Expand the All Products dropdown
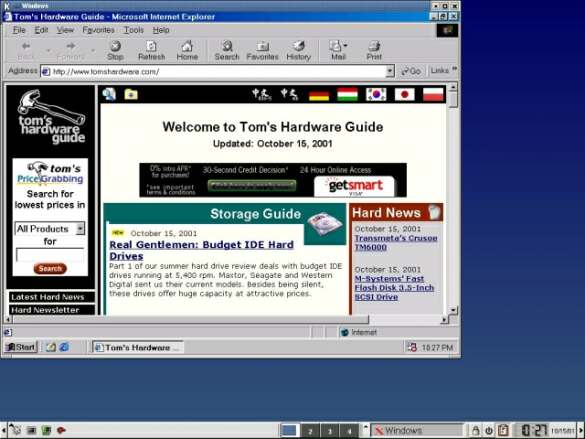Viewport: 585px width, 439px height. click(80, 228)
